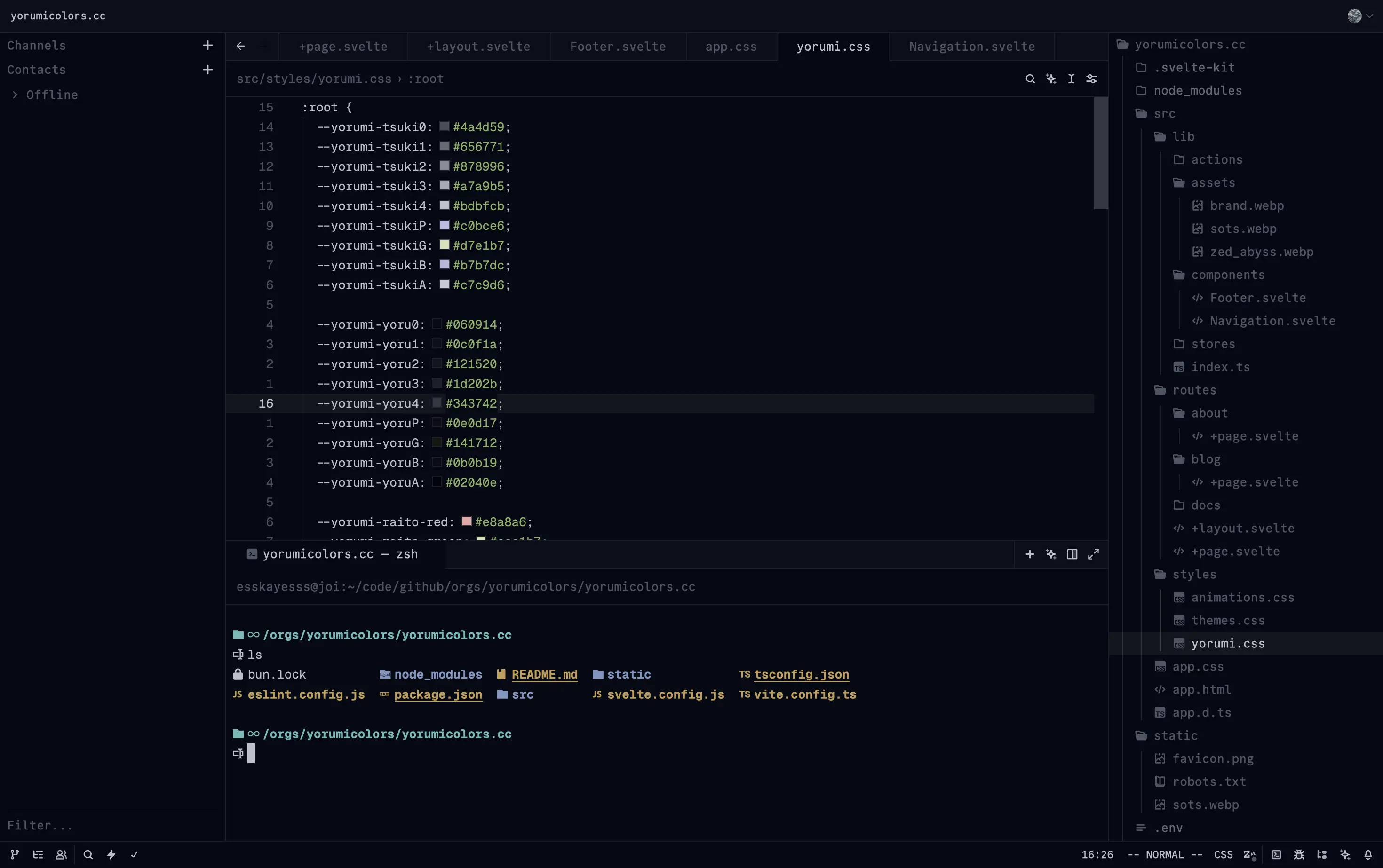Switch to Navigation.svelte tab
Screen dimensions: 1383x868
pos(972,47)
